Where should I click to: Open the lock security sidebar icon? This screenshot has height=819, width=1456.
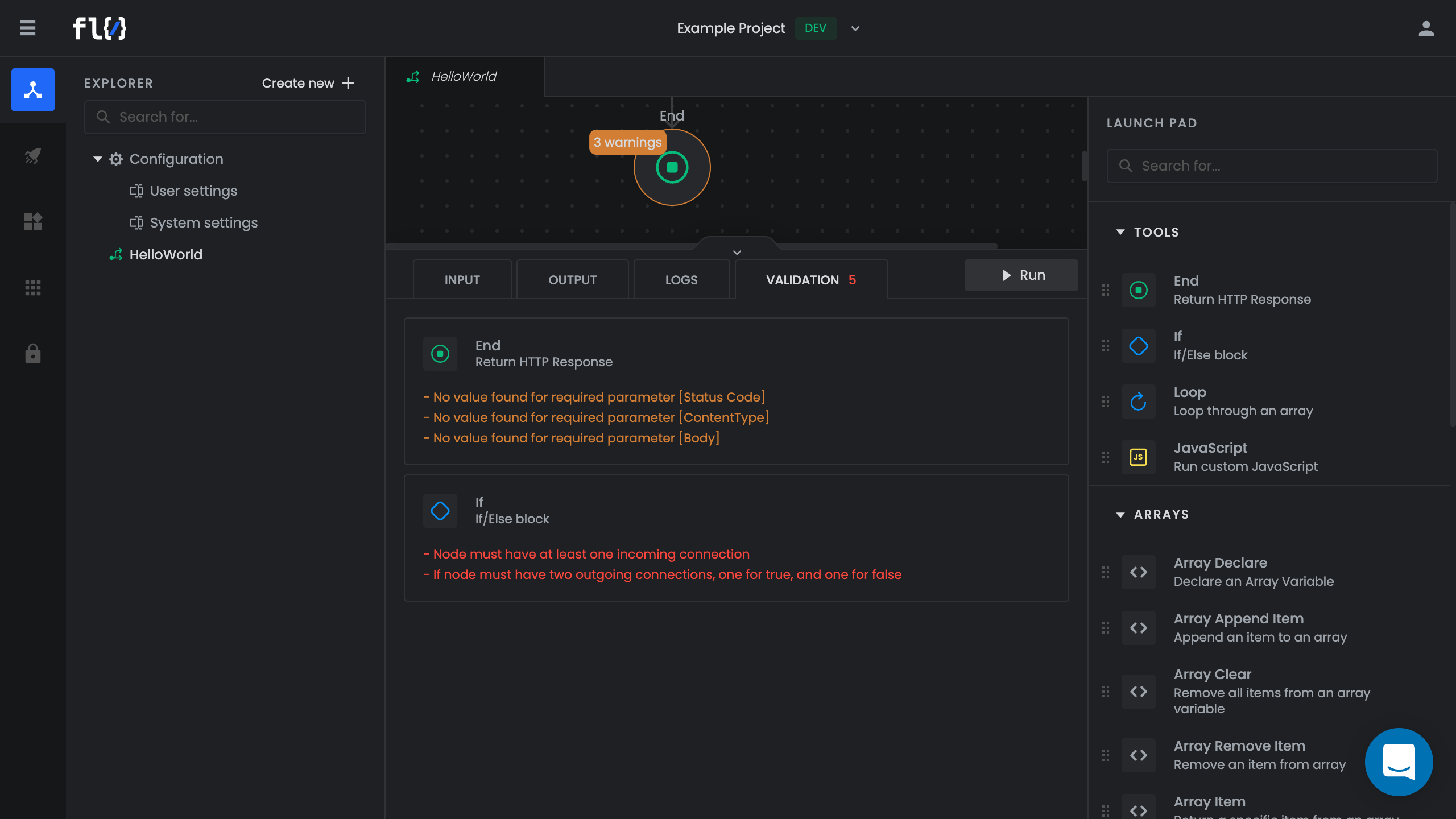point(33,354)
